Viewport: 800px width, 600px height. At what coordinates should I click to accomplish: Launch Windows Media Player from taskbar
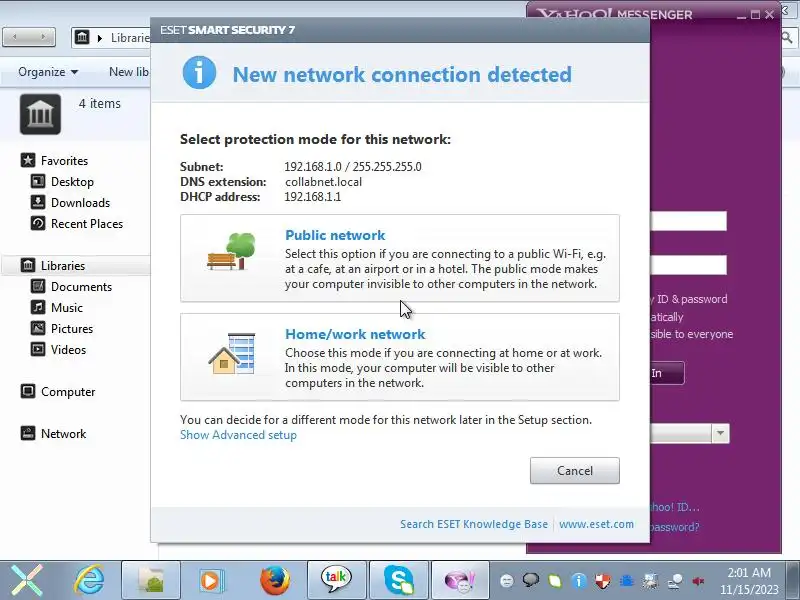(211, 580)
